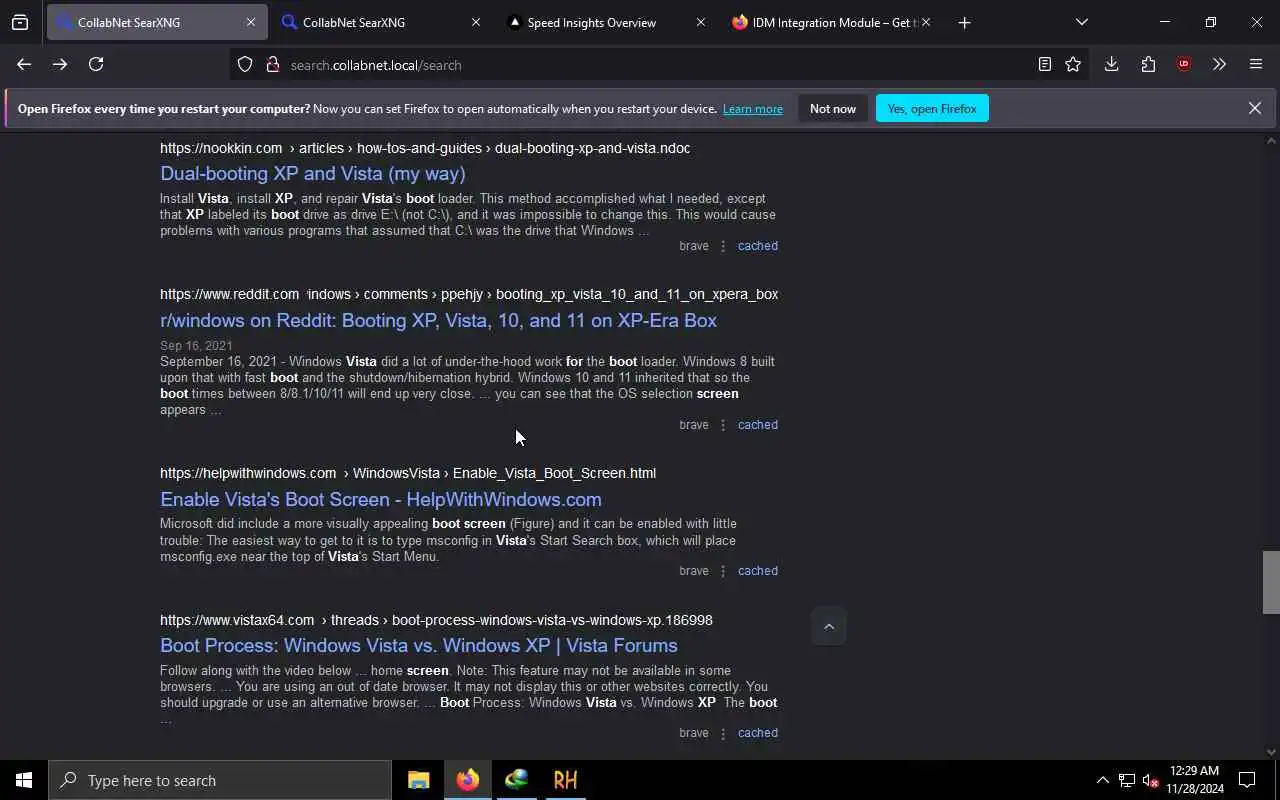Reload the current page
The height and width of the screenshot is (800, 1280).
[x=96, y=64]
